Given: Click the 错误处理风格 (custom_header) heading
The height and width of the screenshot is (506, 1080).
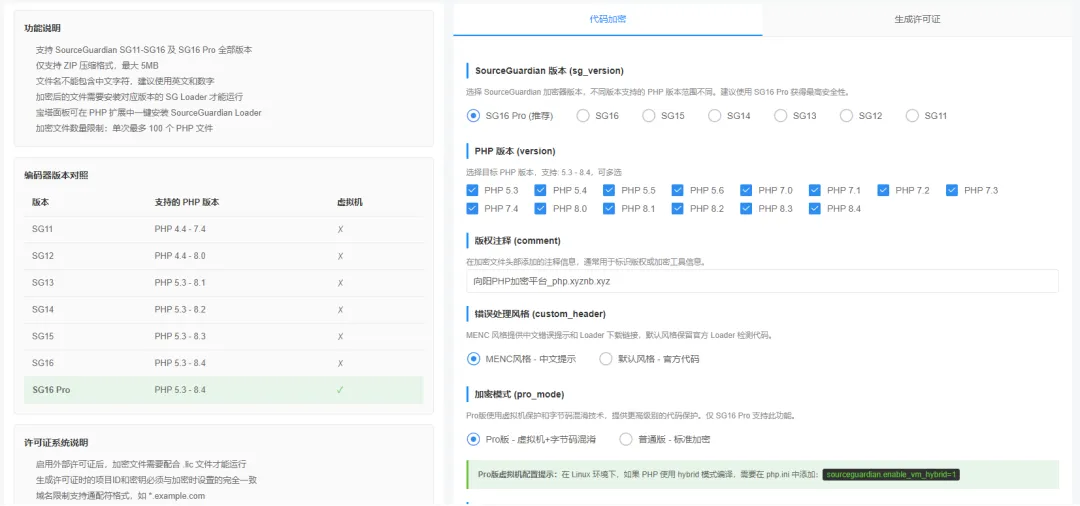Looking at the screenshot, I should click(540, 314).
